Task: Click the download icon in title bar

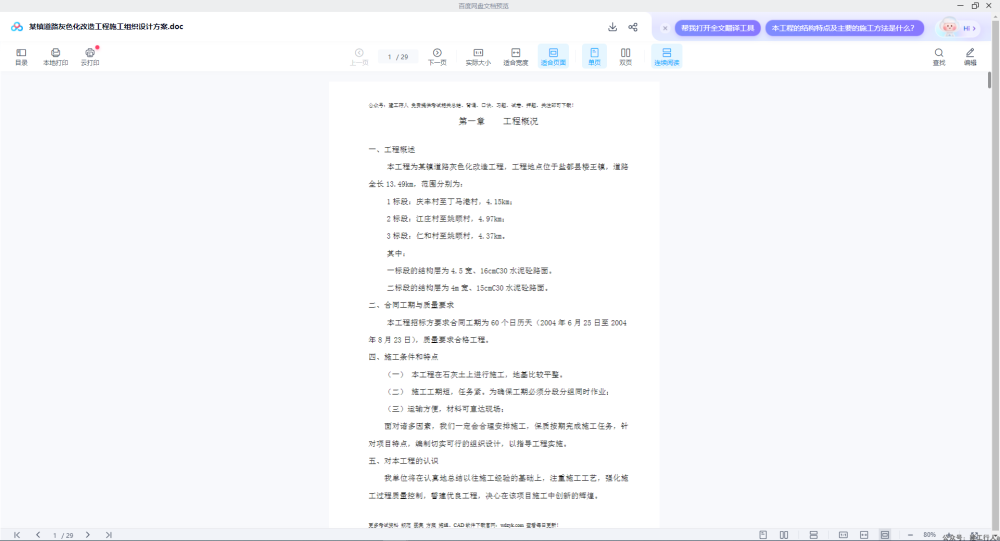Action: pos(612,27)
